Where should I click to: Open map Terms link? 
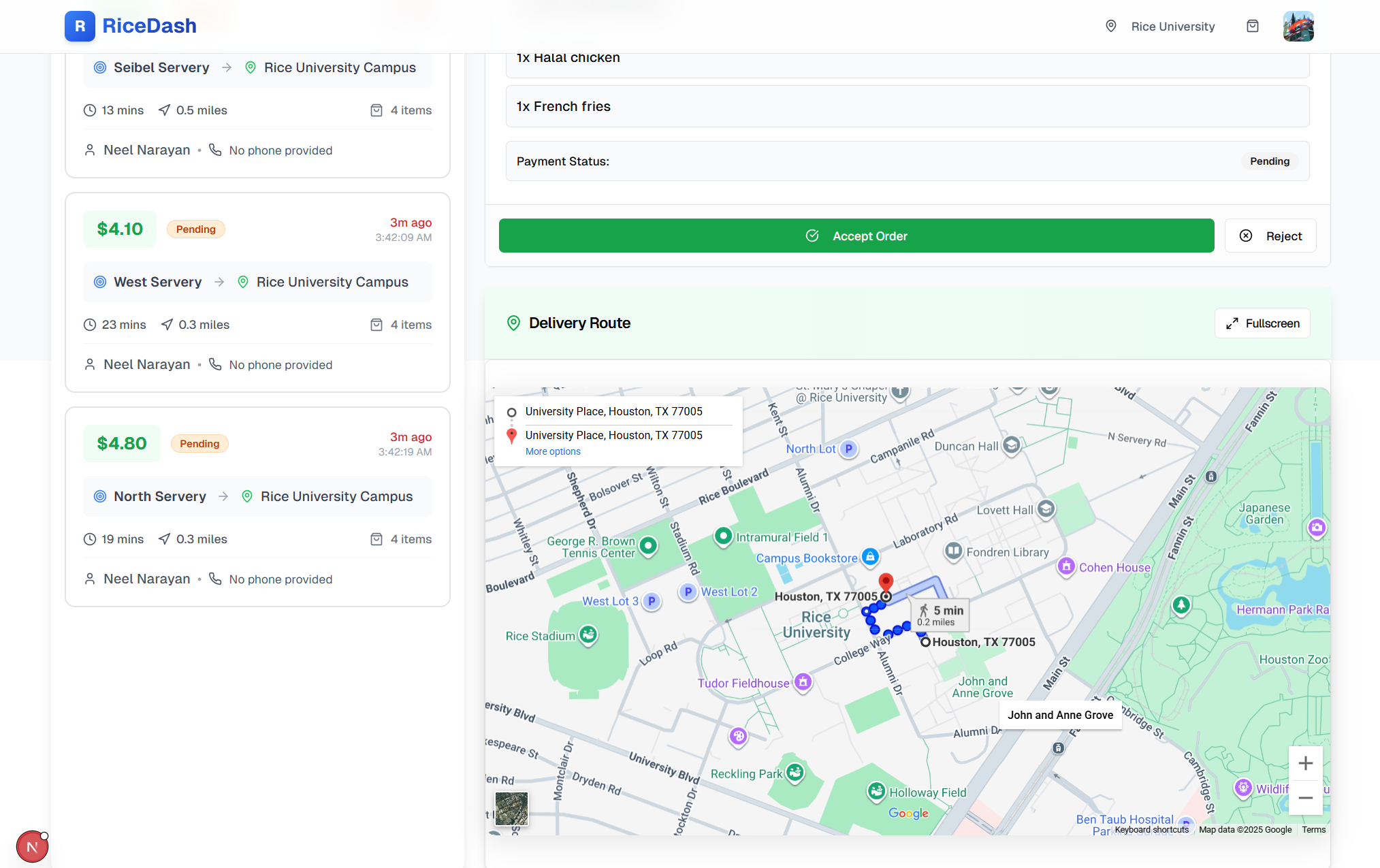tap(1313, 830)
